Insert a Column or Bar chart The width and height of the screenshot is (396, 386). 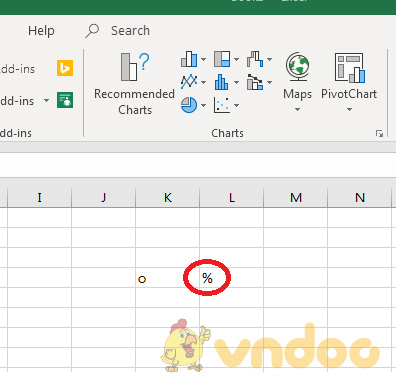(189, 59)
